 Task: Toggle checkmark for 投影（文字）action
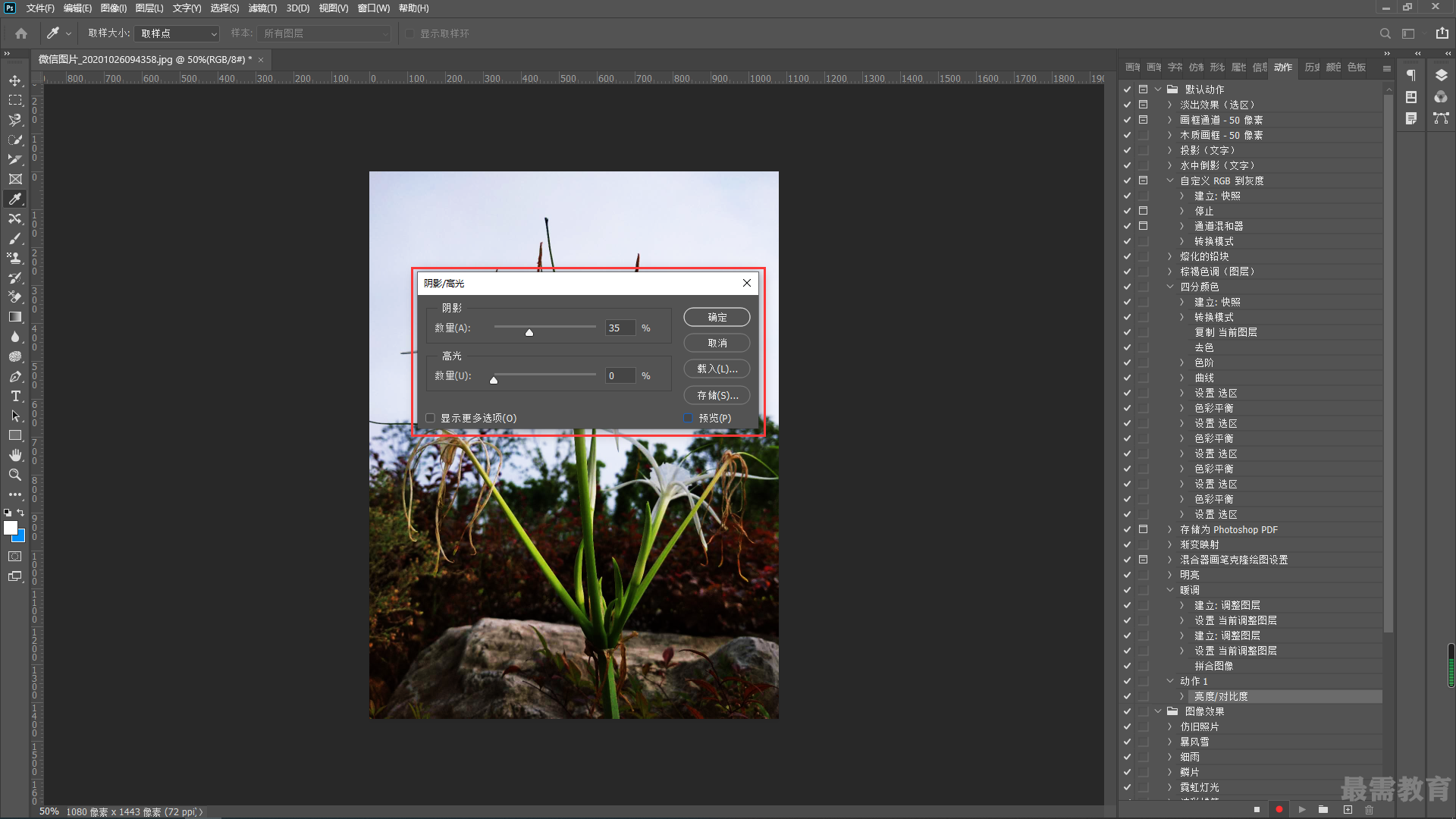pyautogui.click(x=1128, y=150)
